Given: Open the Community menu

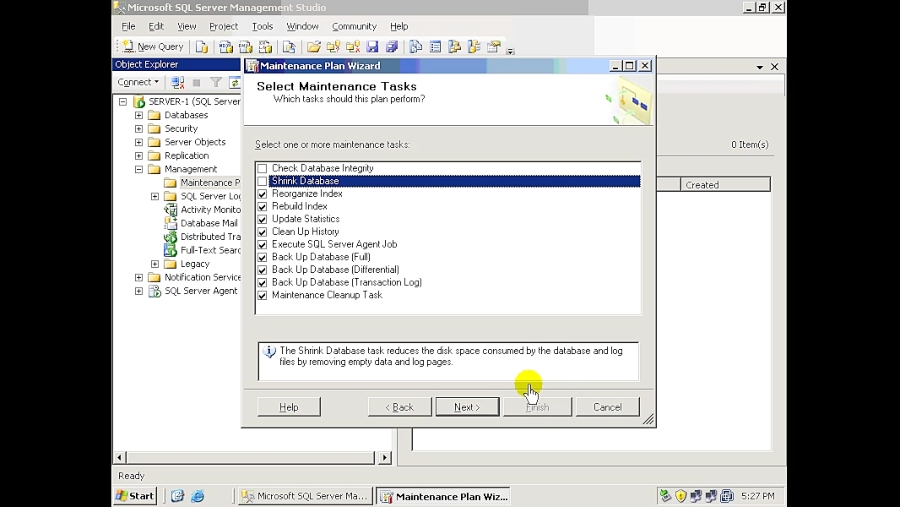Looking at the screenshot, I should [x=354, y=26].
